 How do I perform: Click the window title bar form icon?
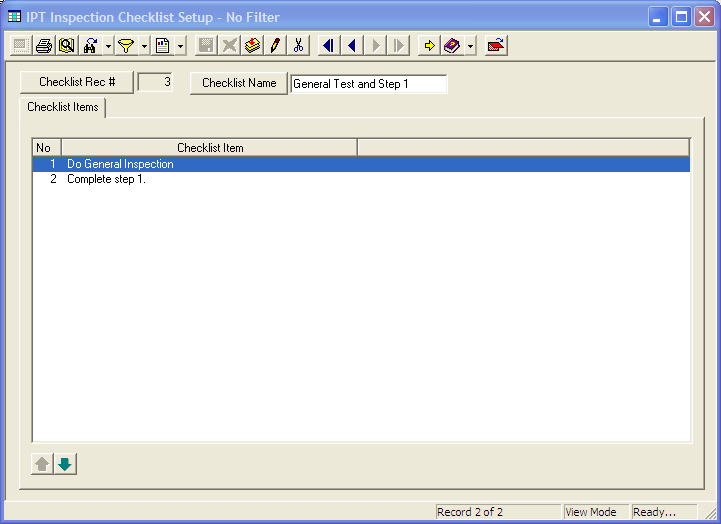pyautogui.click(x=14, y=17)
